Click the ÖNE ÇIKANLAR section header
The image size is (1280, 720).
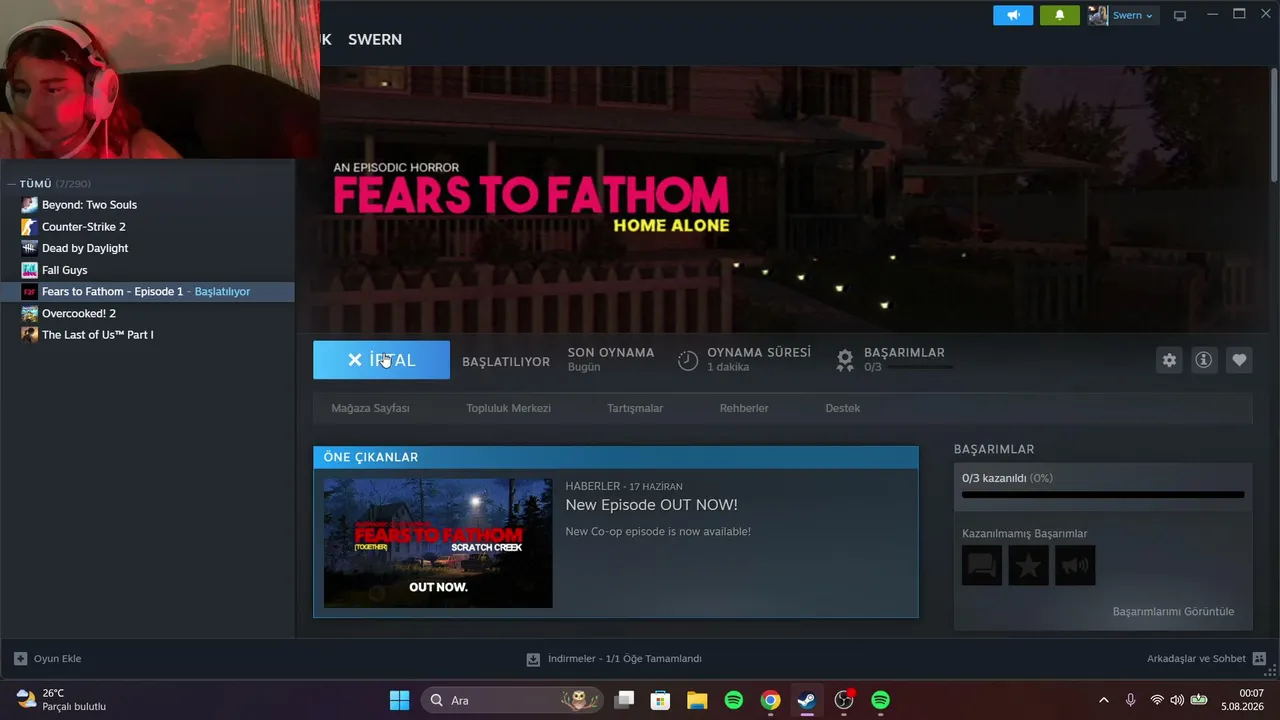(615, 457)
